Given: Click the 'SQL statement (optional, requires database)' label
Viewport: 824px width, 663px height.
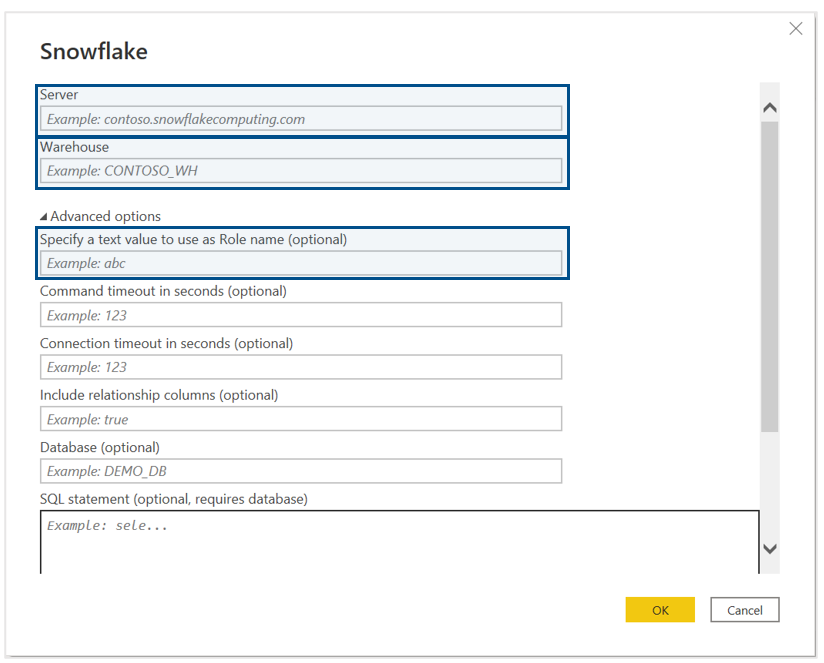Looking at the screenshot, I should tap(174, 499).
